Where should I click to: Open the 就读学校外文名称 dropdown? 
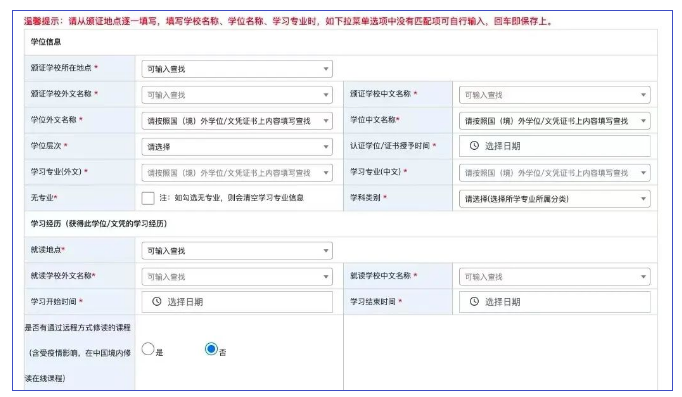tap(237, 277)
